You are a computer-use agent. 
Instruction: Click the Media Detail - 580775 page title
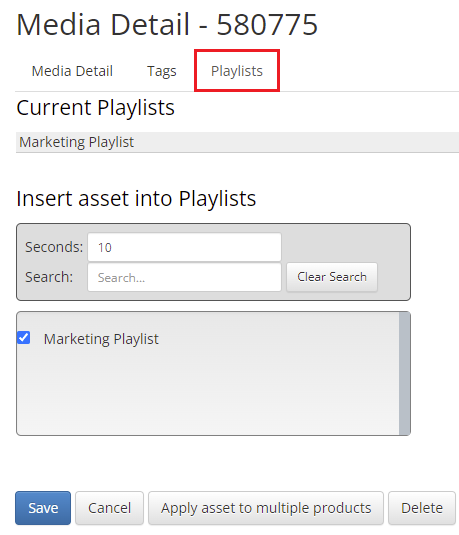tap(167, 25)
